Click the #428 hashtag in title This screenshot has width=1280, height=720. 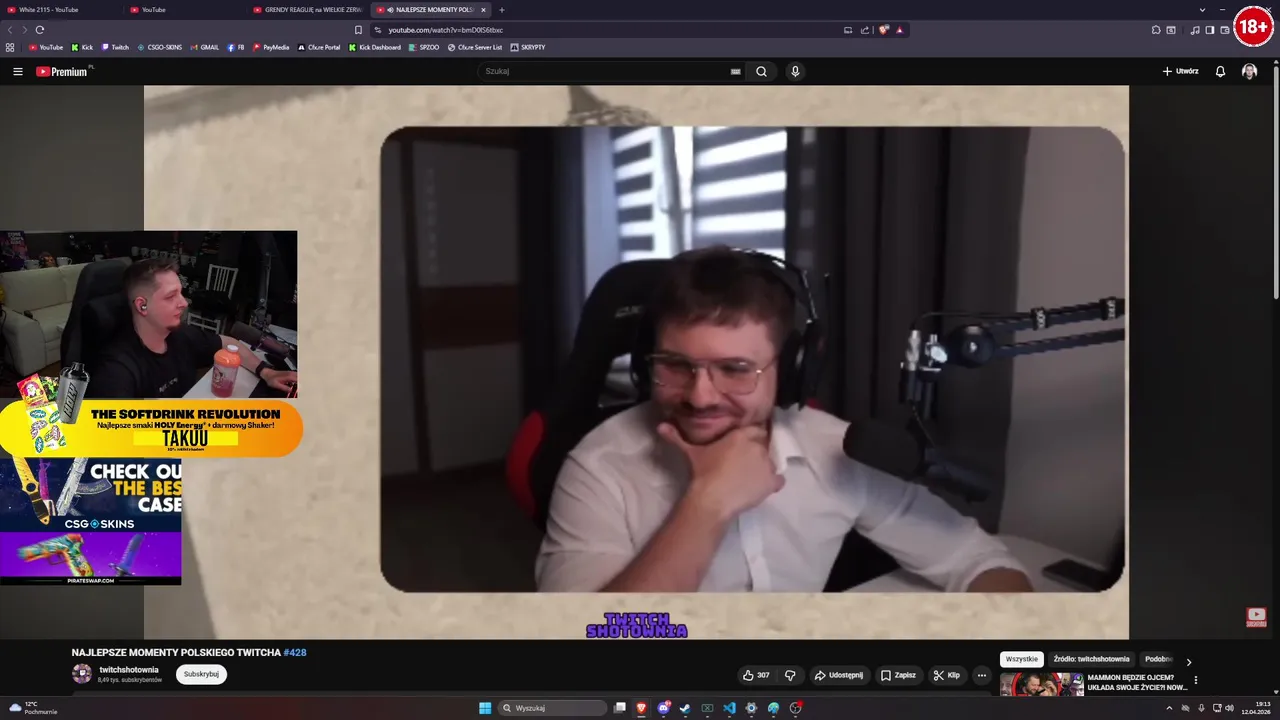click(295, 652)
